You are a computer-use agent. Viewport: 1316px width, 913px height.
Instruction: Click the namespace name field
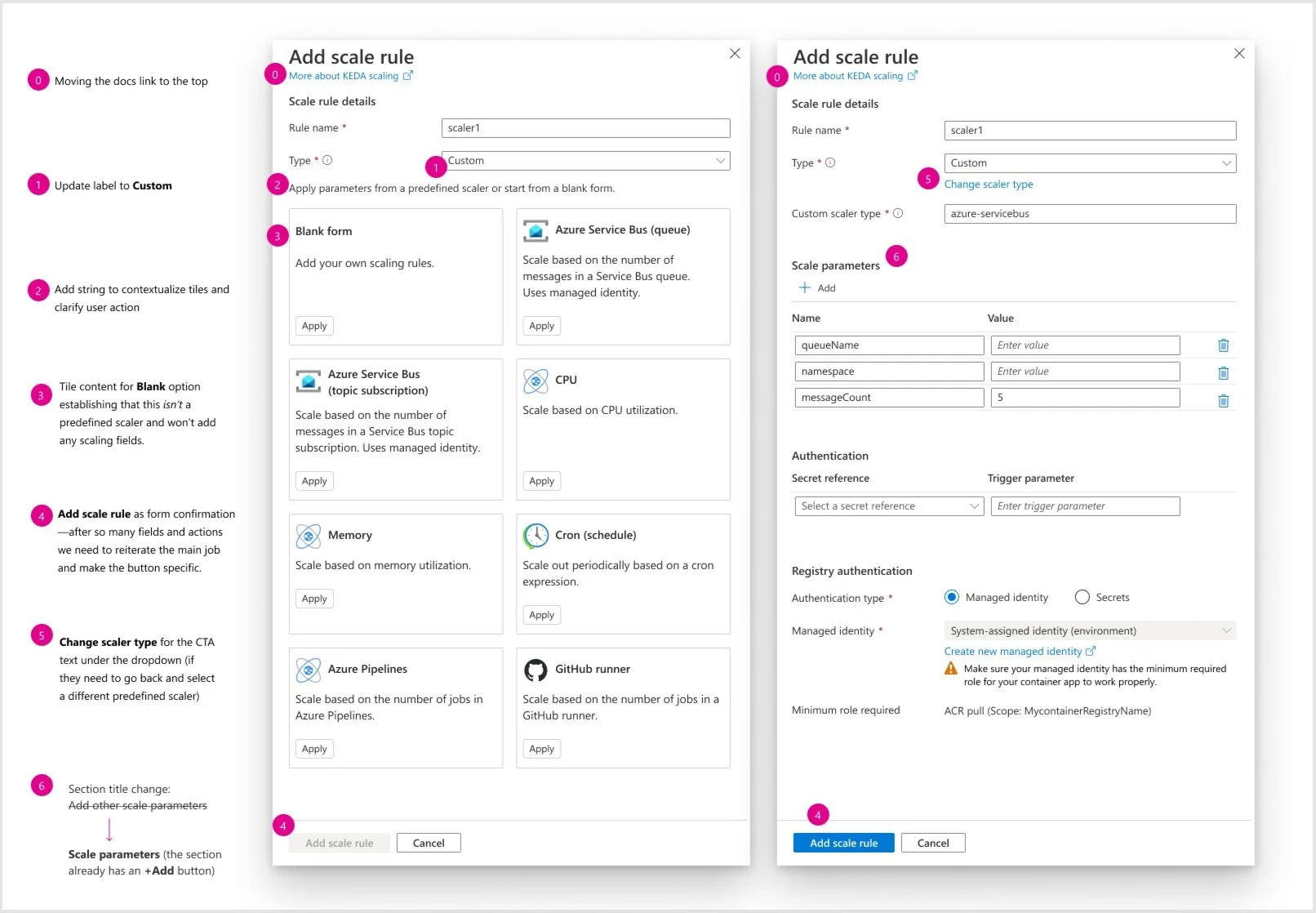889,372
